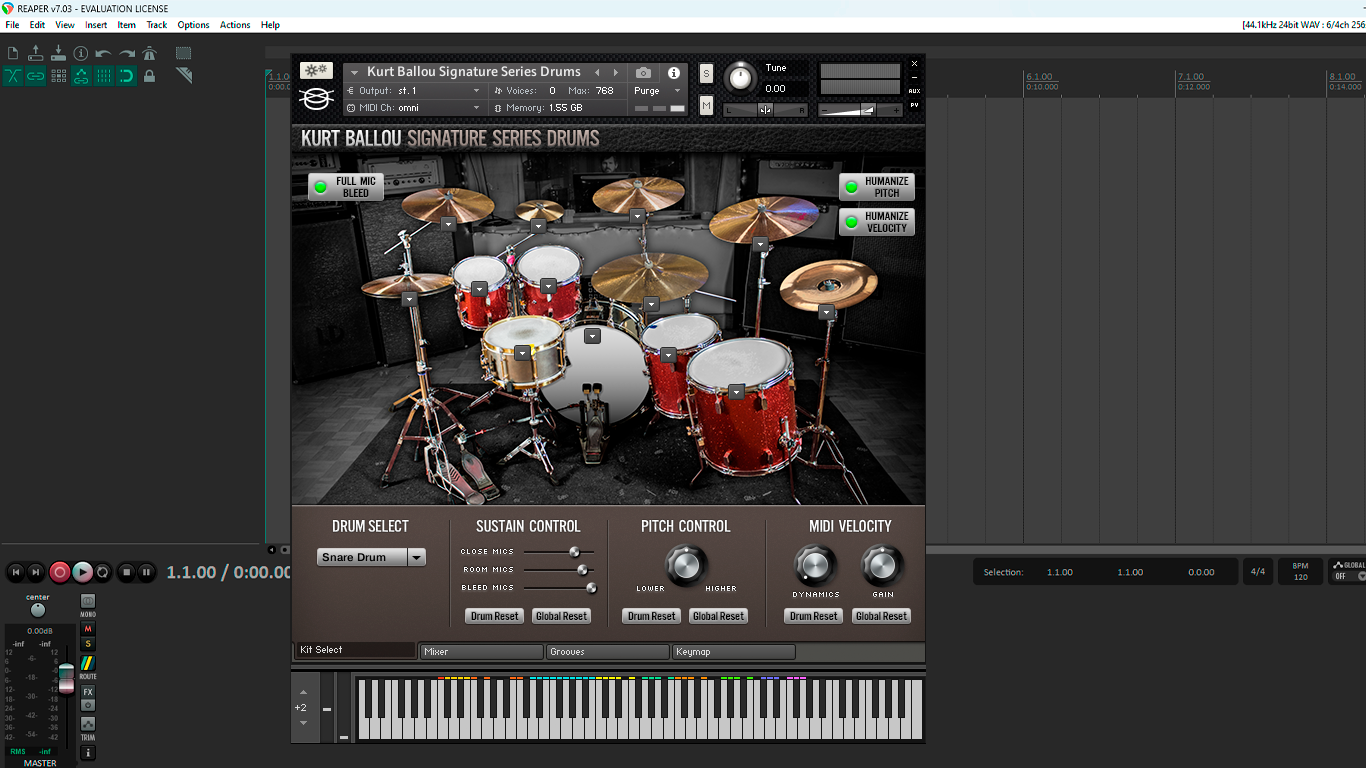This screenshot has height=768, width=1366.
Task: Click Global Reset under Pitch Control
Action: [x=718, y=616]
